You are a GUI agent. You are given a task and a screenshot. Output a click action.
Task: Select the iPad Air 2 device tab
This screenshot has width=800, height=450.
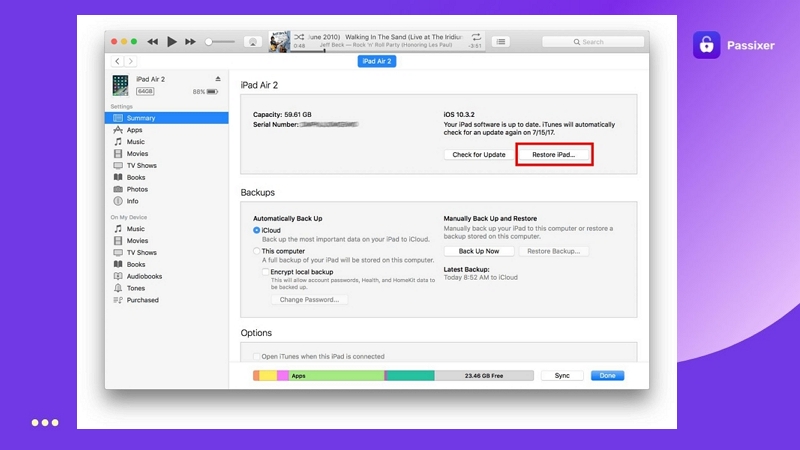(x=377, y=61)
